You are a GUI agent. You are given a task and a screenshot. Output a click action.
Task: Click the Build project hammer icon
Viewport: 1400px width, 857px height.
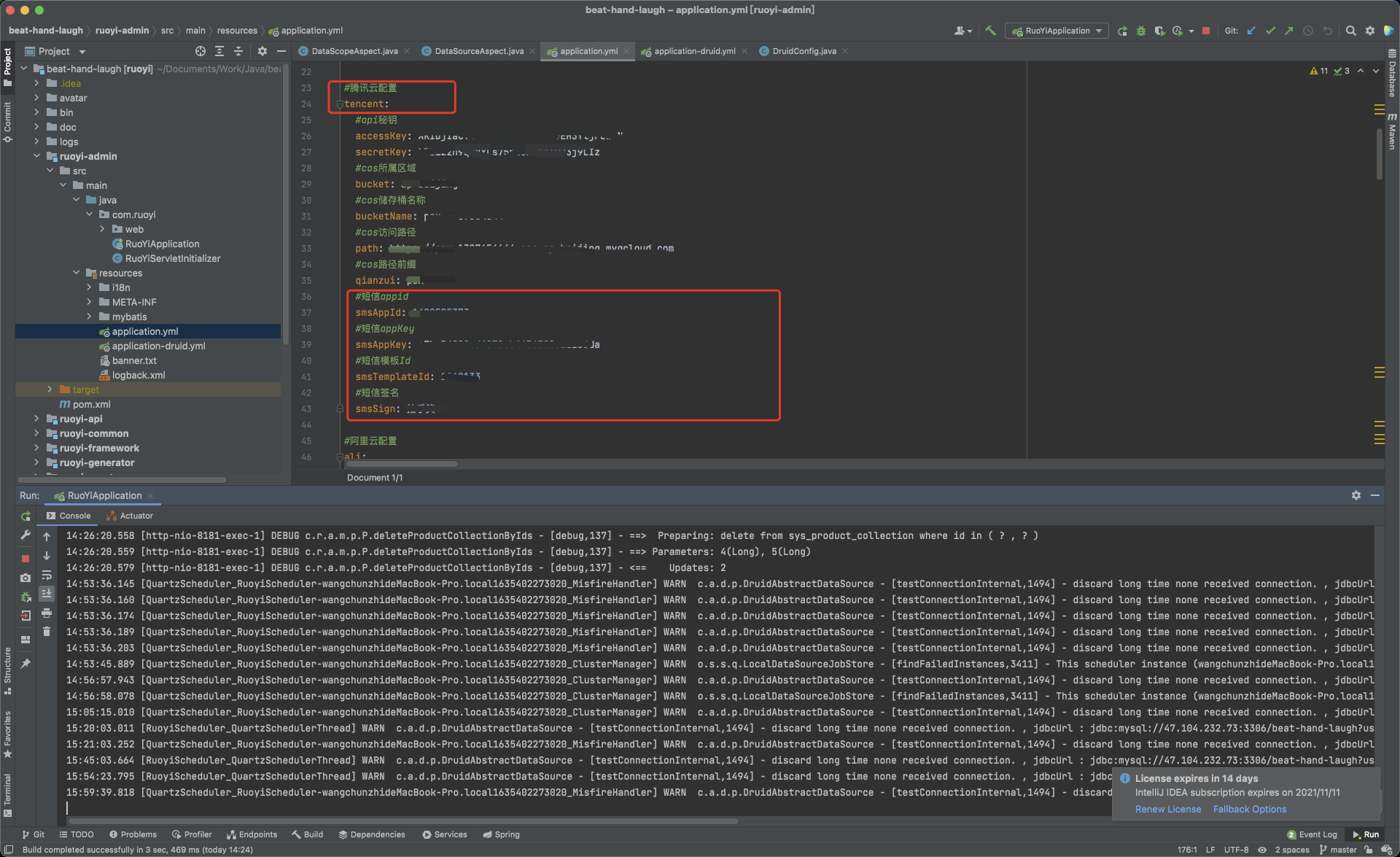990,31
